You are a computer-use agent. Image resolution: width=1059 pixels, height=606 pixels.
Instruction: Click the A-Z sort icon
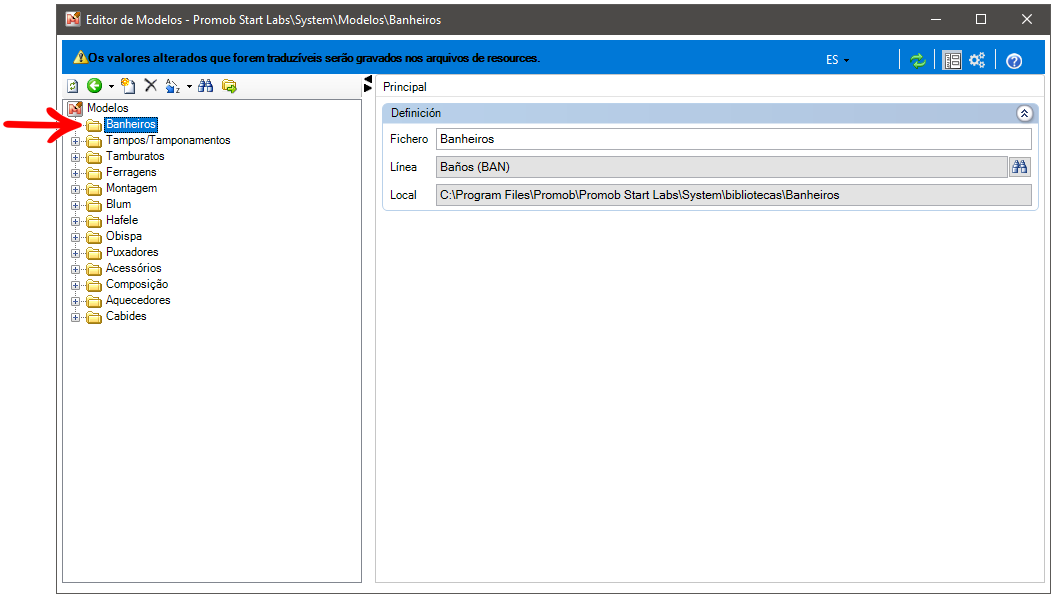173,86
